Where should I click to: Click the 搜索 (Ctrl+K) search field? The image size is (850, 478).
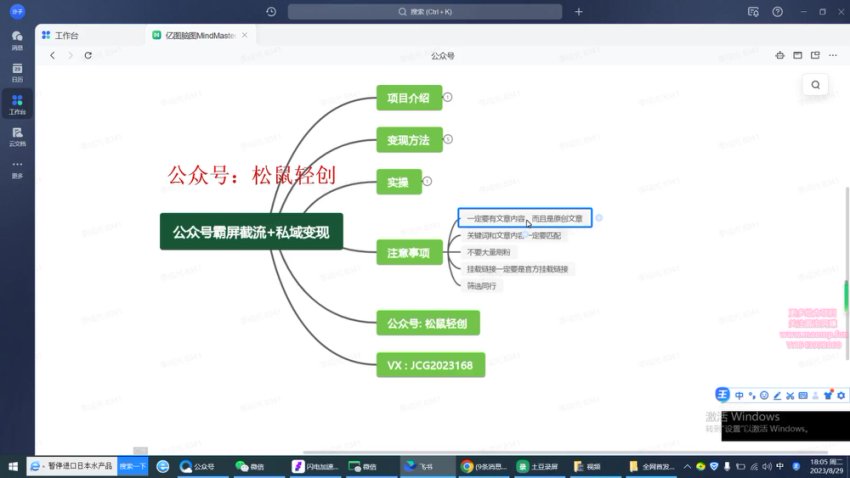430,11
